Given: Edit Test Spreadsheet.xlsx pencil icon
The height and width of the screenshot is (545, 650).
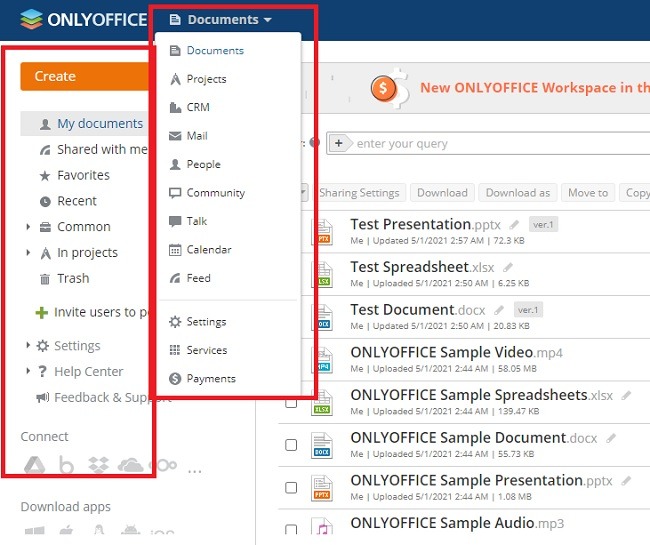Looking at the screenshot, I should point(508,267).
